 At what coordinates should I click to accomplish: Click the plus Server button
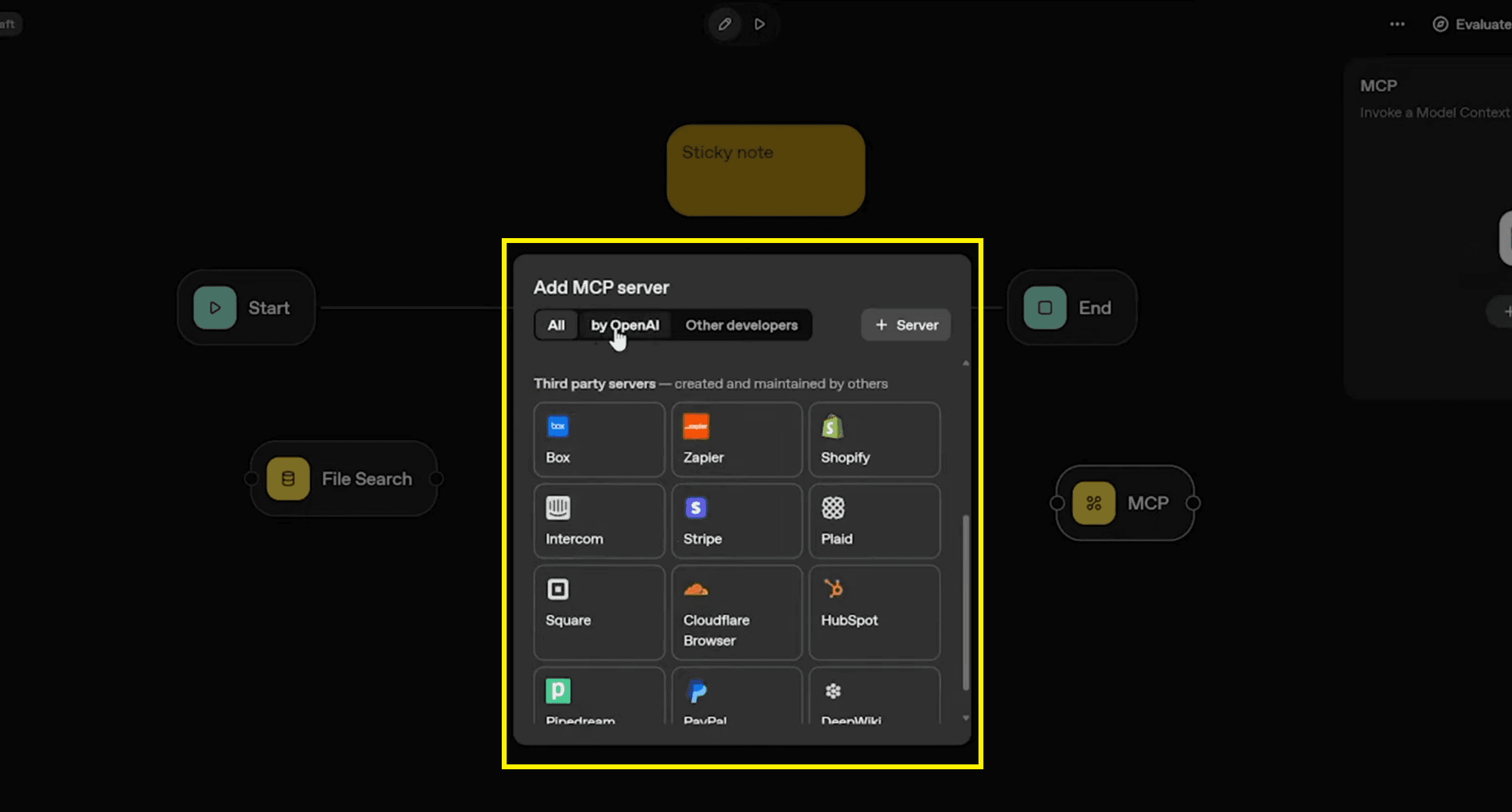click(906, 325)
